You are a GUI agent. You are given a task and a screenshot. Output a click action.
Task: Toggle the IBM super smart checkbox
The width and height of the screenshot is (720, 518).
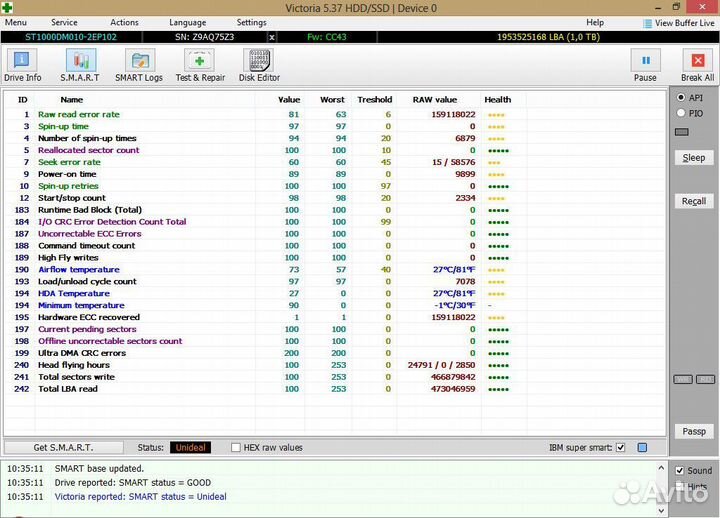[621, 448]
